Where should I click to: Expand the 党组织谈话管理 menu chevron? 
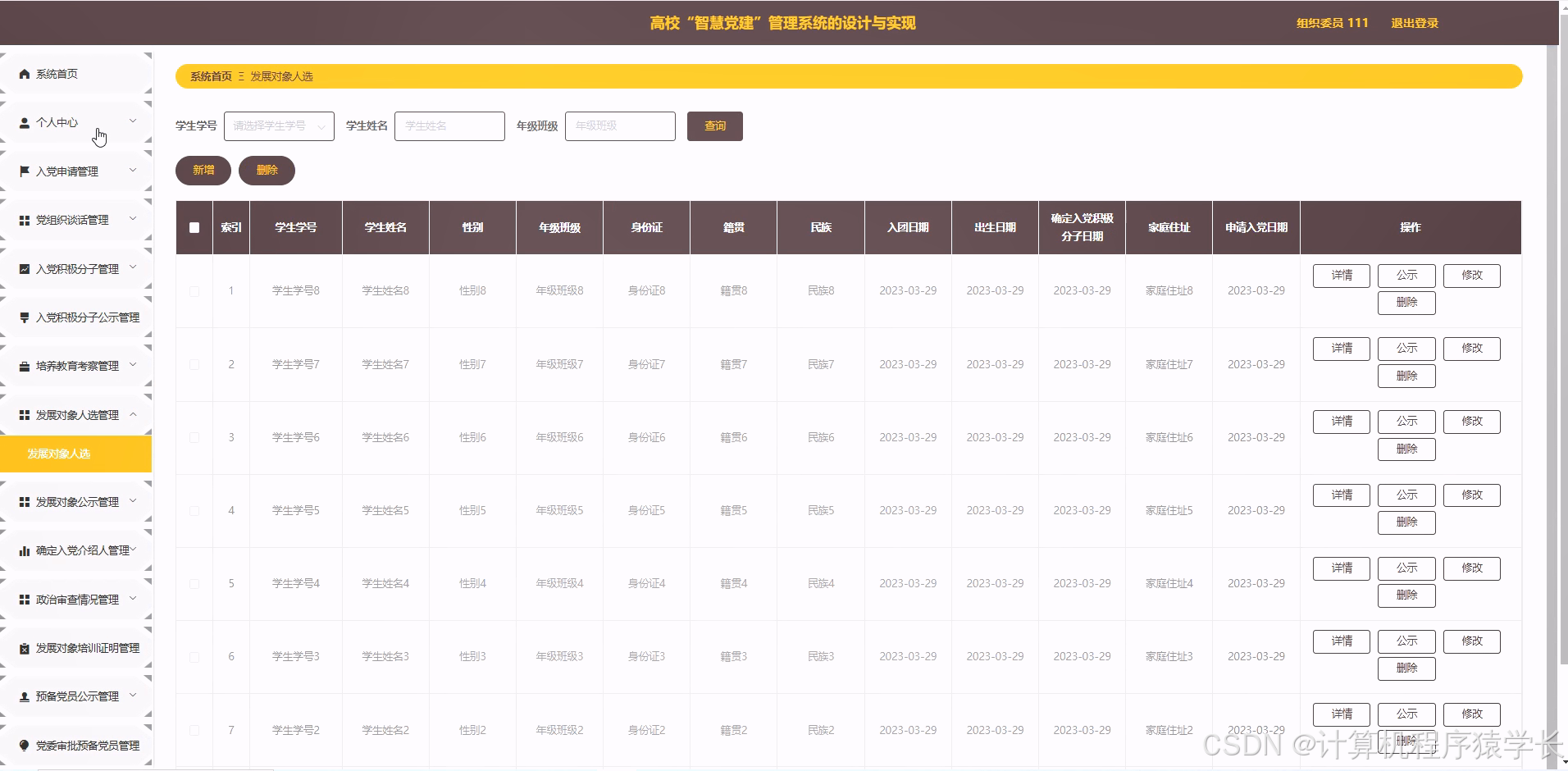133,219
